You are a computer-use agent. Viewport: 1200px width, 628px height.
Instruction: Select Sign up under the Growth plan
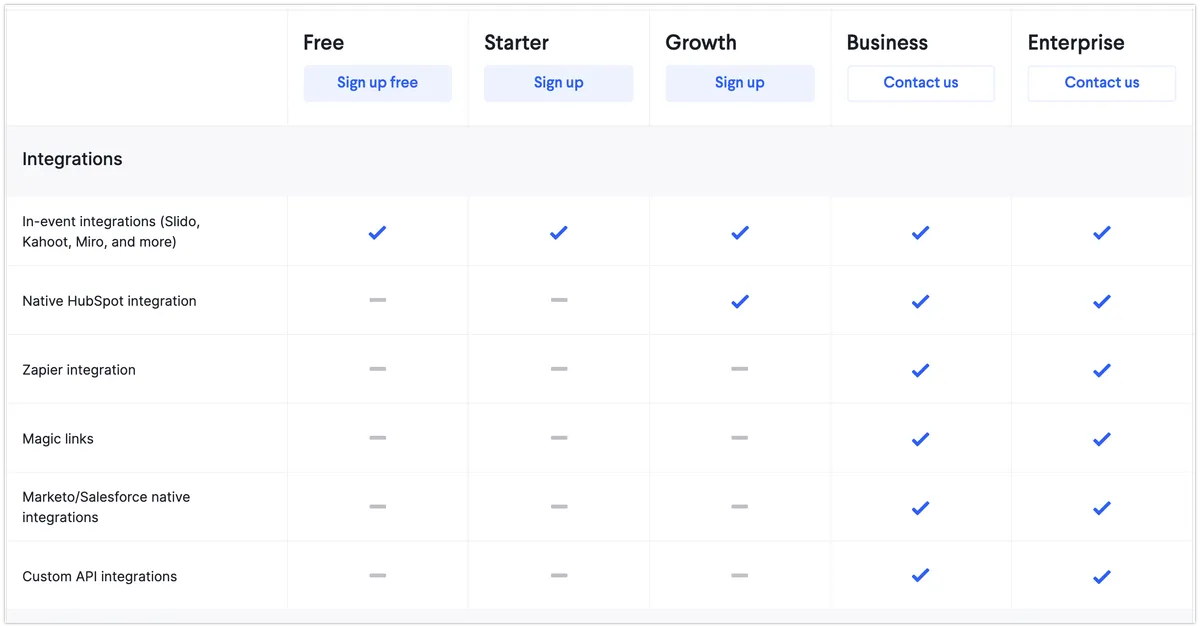click(739, 83)
